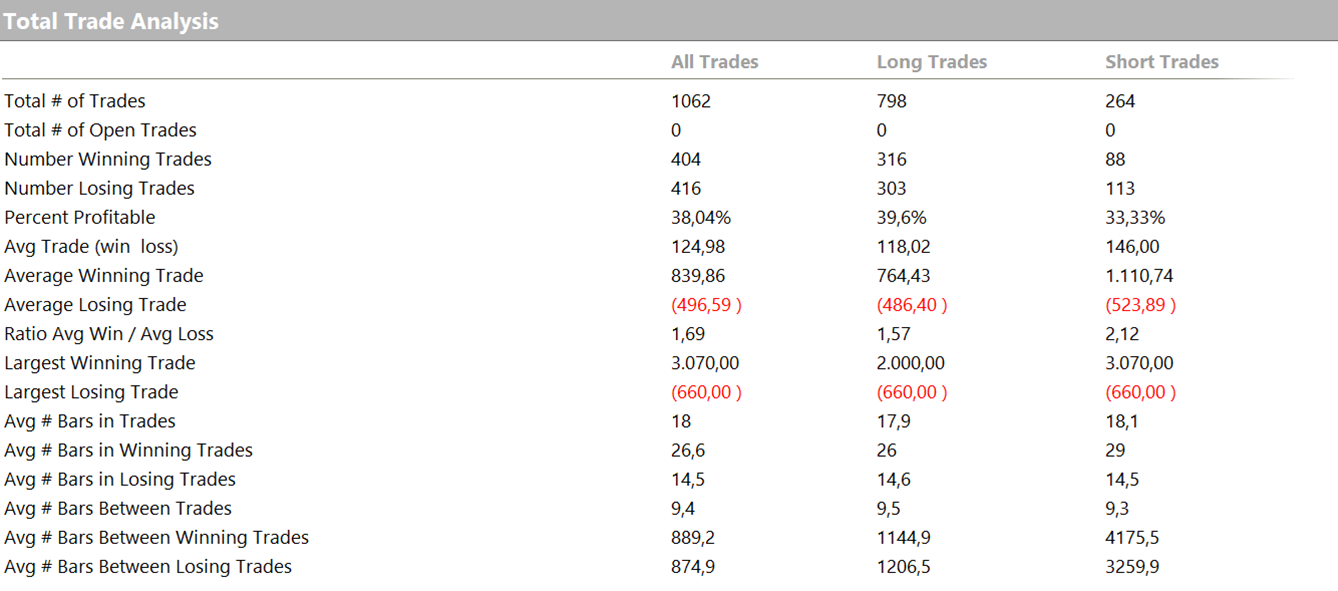The height and width of the screenshot is (591, 1338).
Task: Select the All Trades column header
Action: coord(714,62)
